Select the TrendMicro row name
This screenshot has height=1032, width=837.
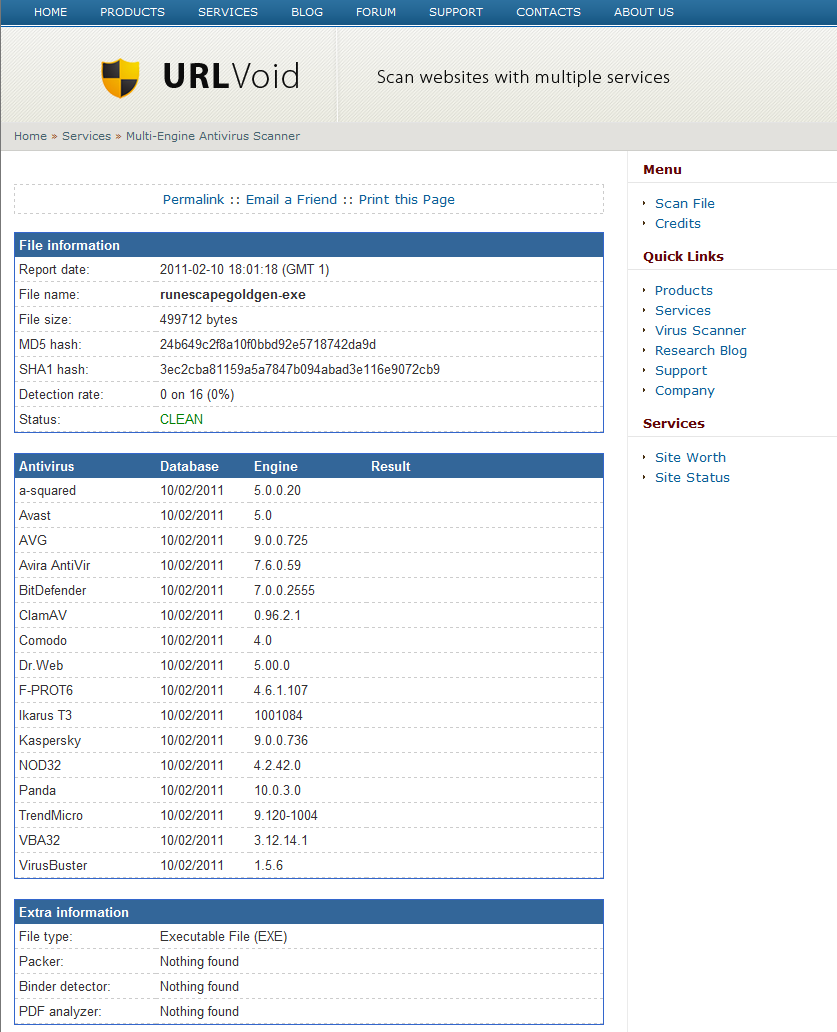tap(51, 815)
